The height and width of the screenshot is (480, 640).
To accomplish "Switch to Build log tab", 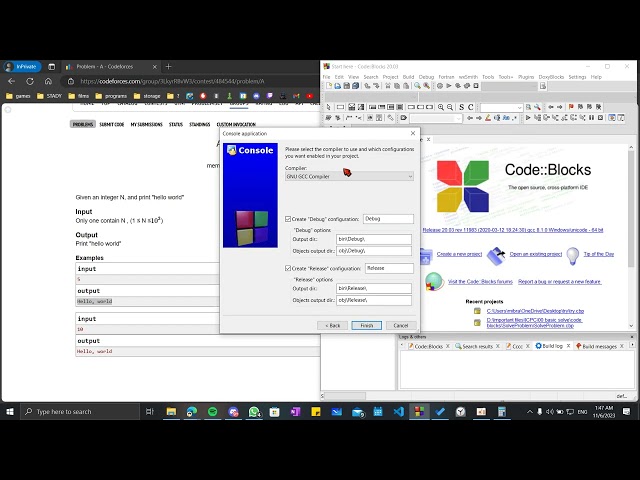I will 553,346.
